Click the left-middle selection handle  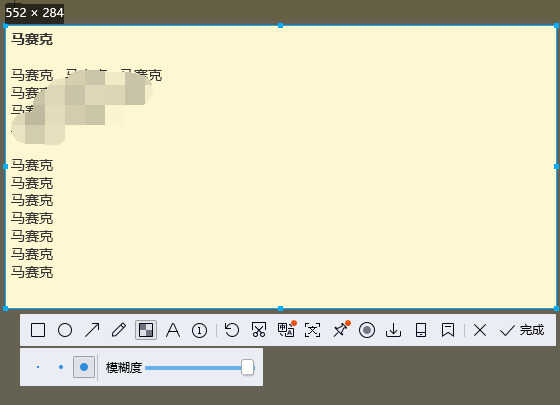coord(5,167)
